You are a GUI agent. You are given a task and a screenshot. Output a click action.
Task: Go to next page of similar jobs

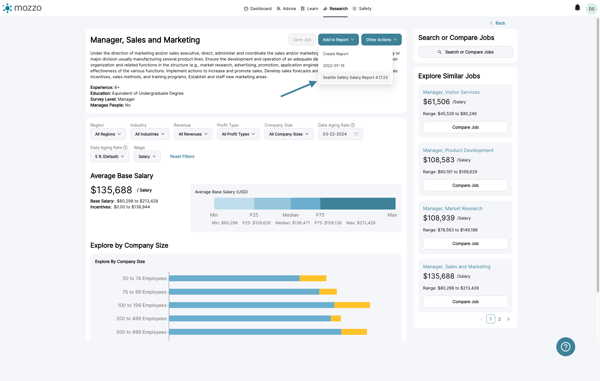point(508,319)
